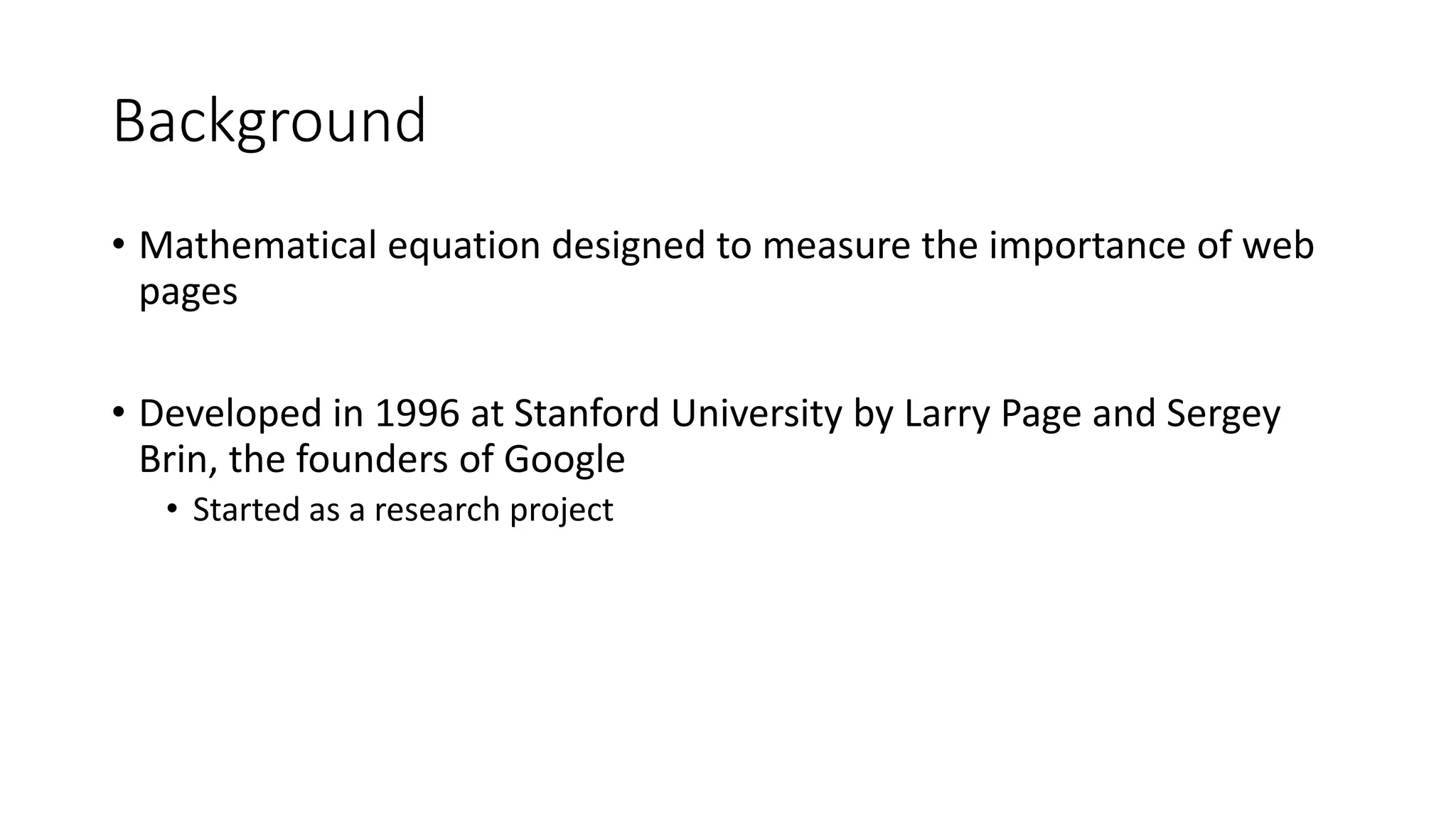Viewport: 1456px width, 819px height.
Task: Click the word Mathematical
Action: point(257,245)
